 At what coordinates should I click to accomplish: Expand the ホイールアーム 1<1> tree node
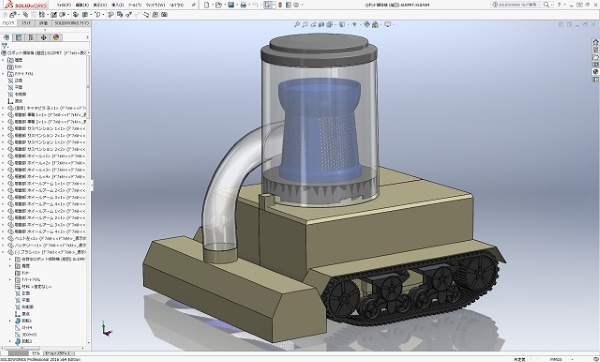(3, 184)
